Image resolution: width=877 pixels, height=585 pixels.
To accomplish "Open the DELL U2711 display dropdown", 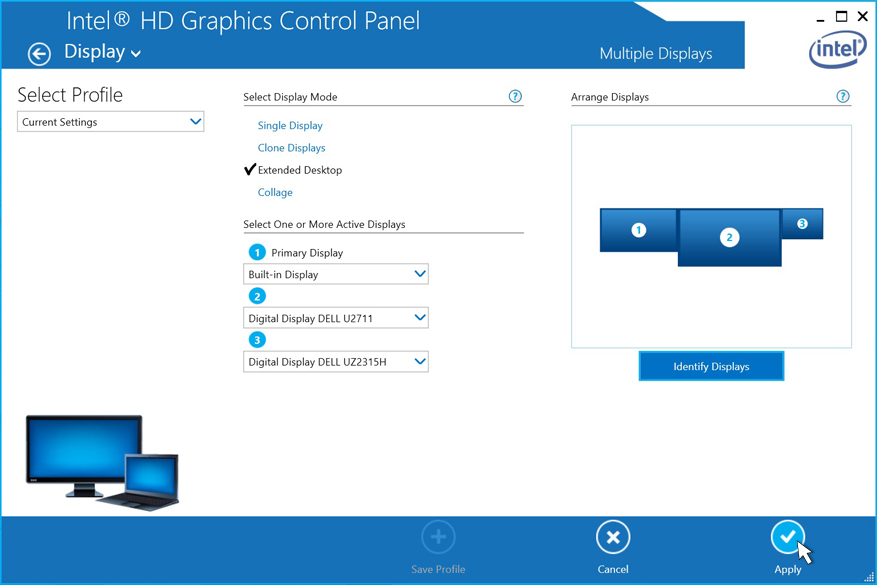I will coord(336,318).
